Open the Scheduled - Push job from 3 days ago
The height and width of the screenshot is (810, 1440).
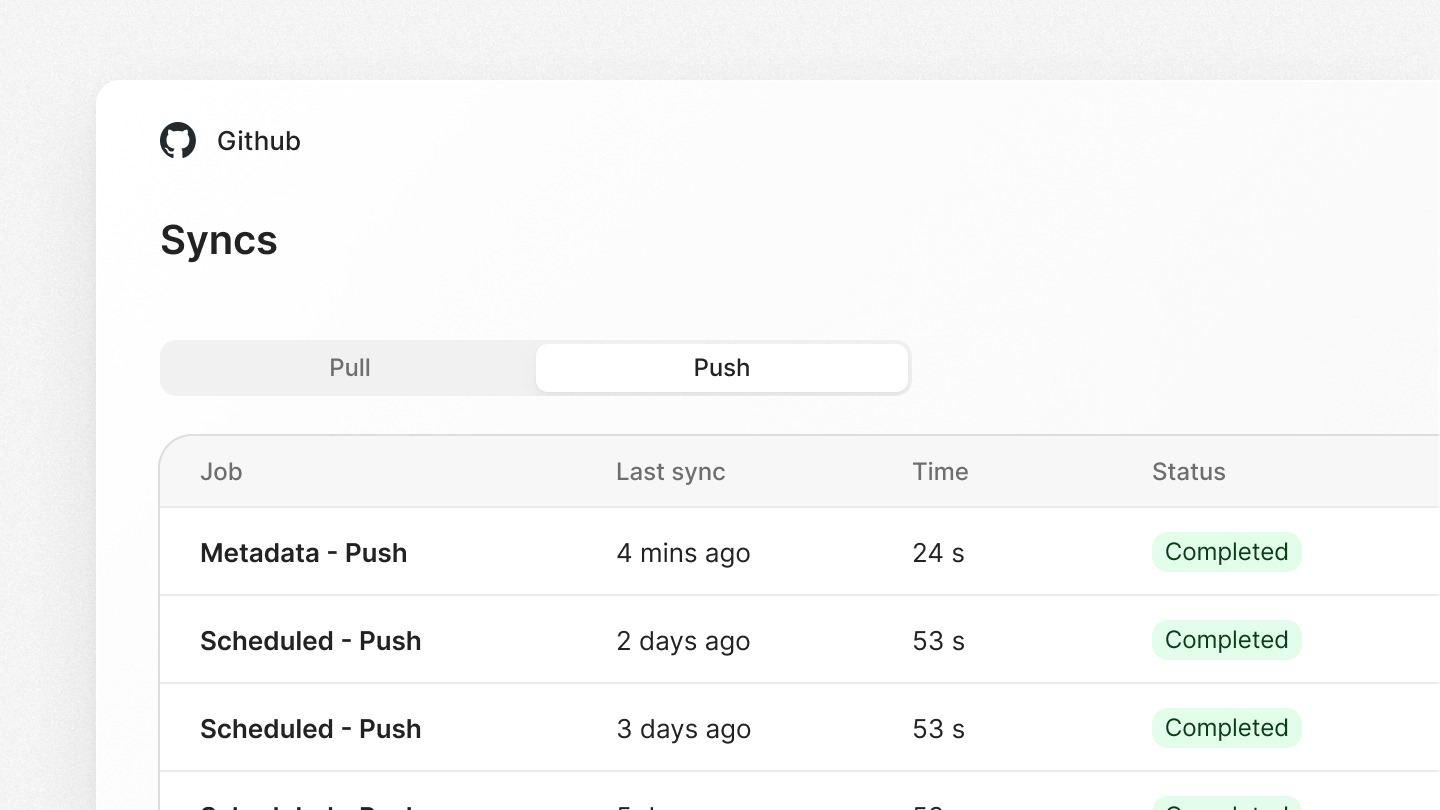[x=310, y=729]
